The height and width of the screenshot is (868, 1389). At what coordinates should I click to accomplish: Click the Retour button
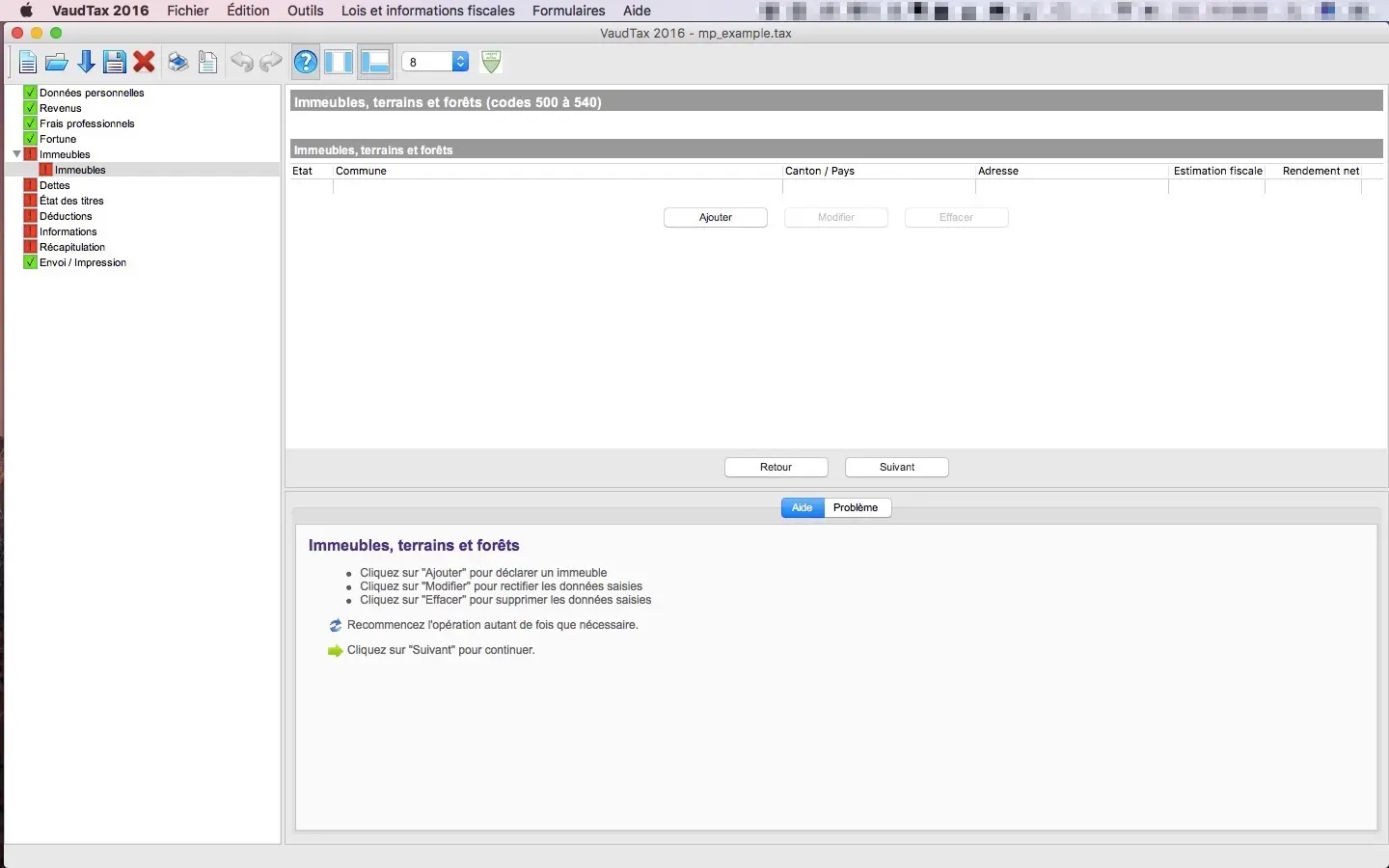pyautogui.click(x=776, y=468)
